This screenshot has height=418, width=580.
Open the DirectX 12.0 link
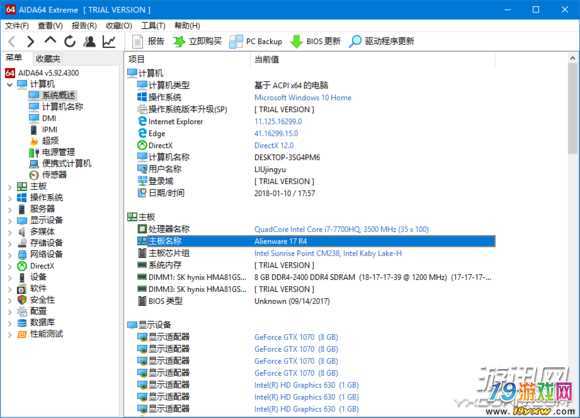[x=274, y=145]
